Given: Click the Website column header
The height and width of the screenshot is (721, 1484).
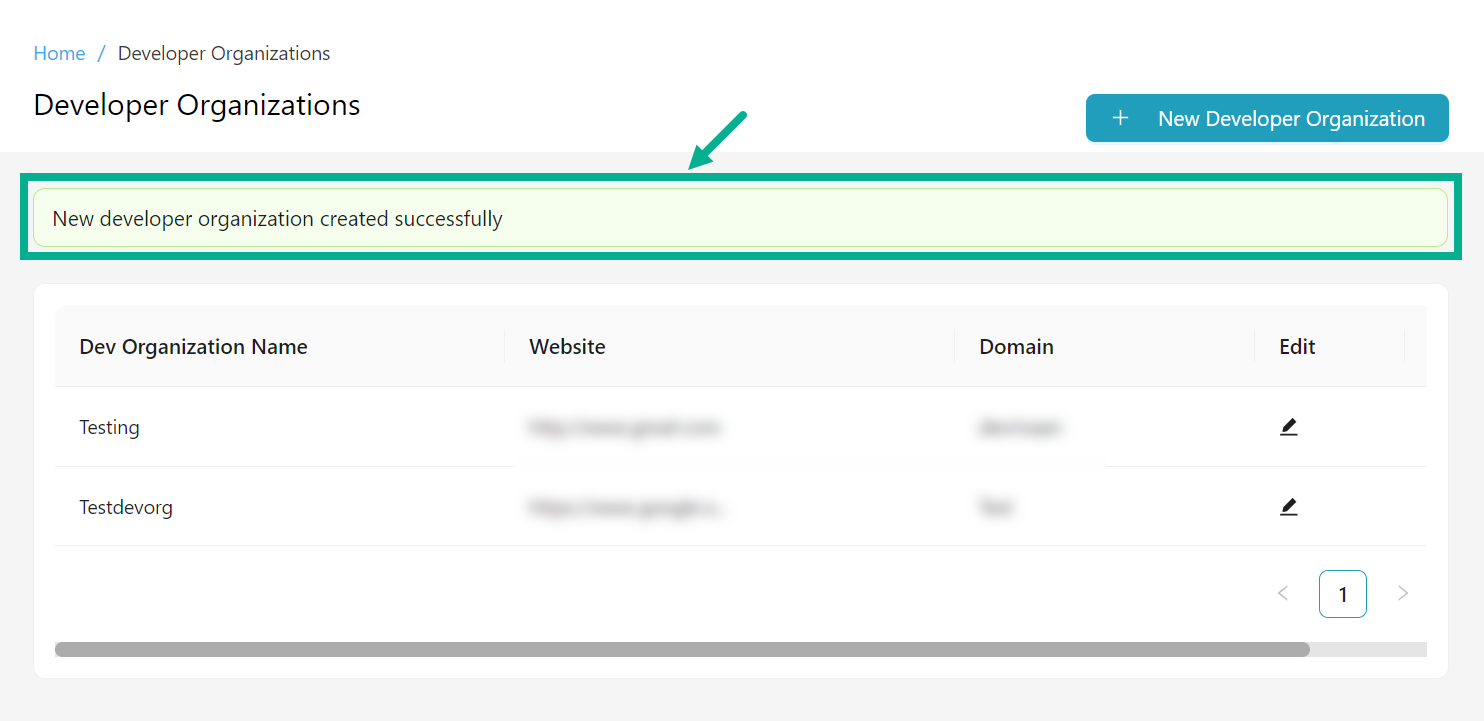Looking at the screenshot, I should pos(567,347).
